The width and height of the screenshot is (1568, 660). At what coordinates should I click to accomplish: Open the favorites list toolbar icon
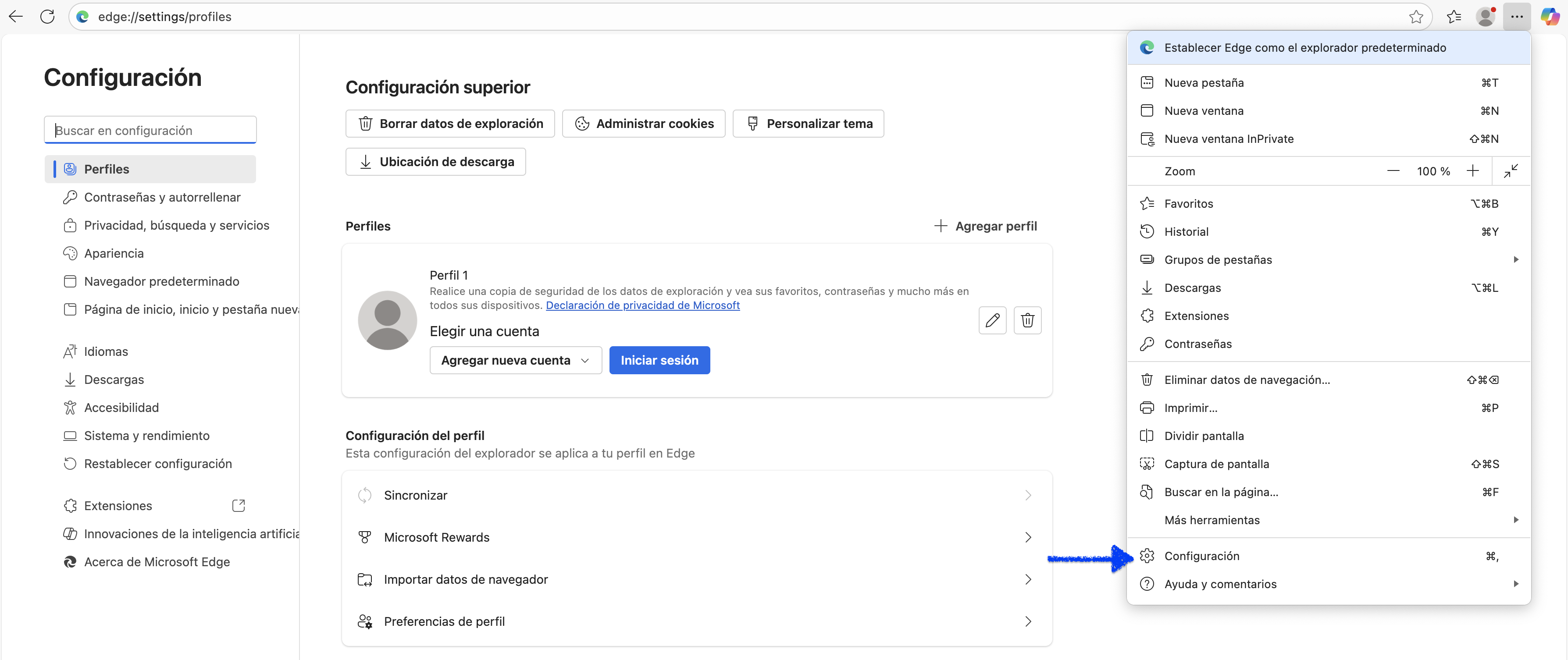coord(1454,16)
